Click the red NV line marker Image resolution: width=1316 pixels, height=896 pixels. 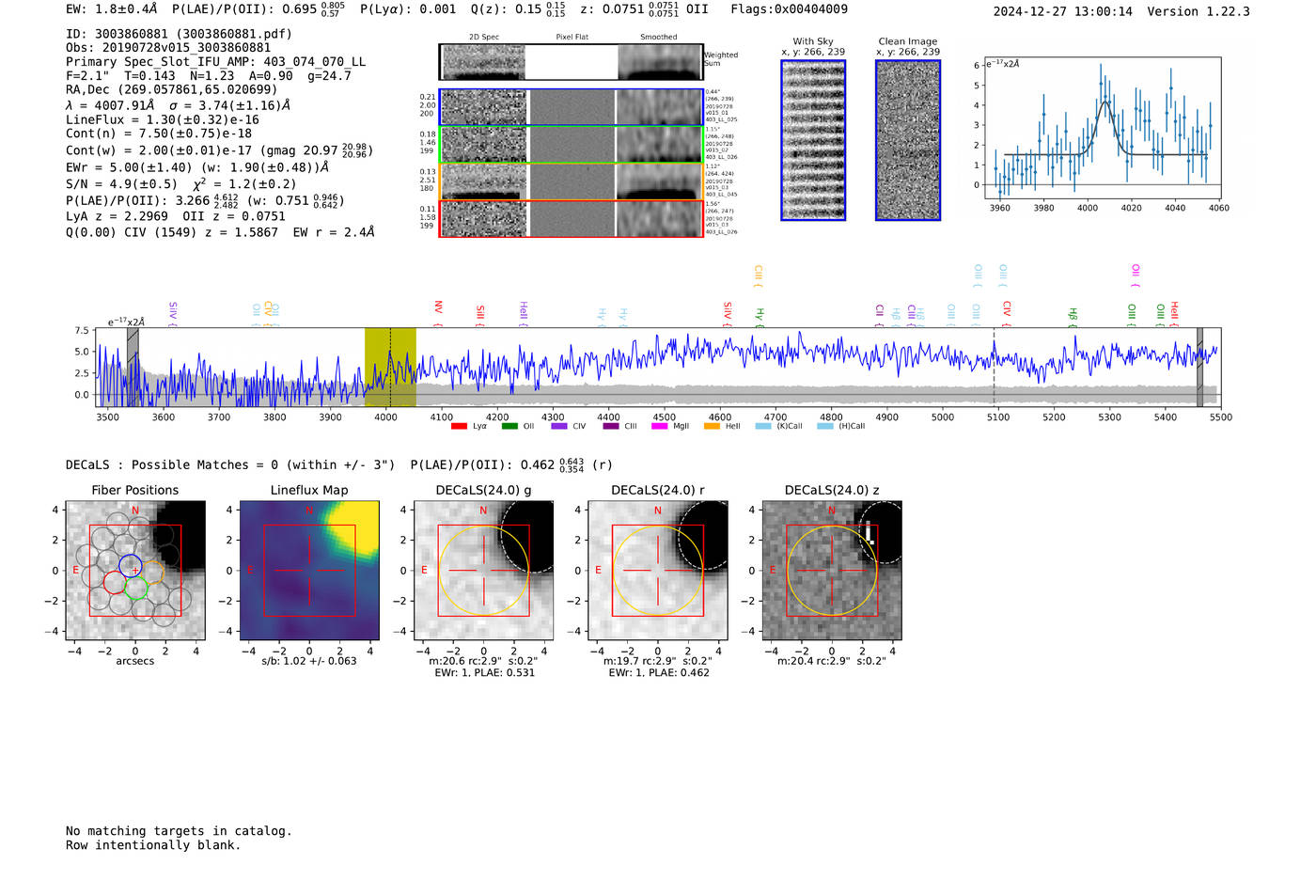pyautogui.click(x=438, y=314)
